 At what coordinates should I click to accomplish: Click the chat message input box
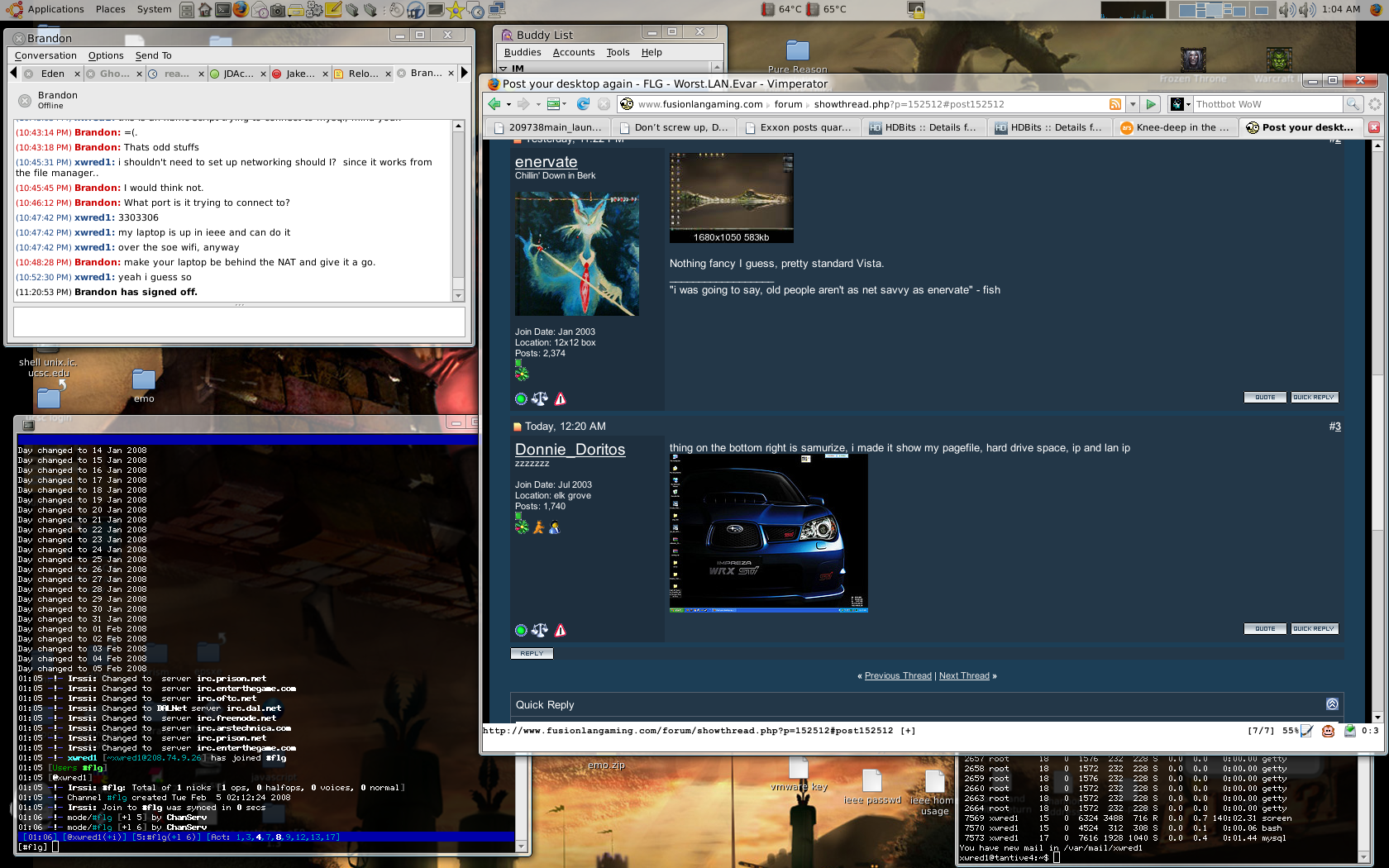point(239,322)
